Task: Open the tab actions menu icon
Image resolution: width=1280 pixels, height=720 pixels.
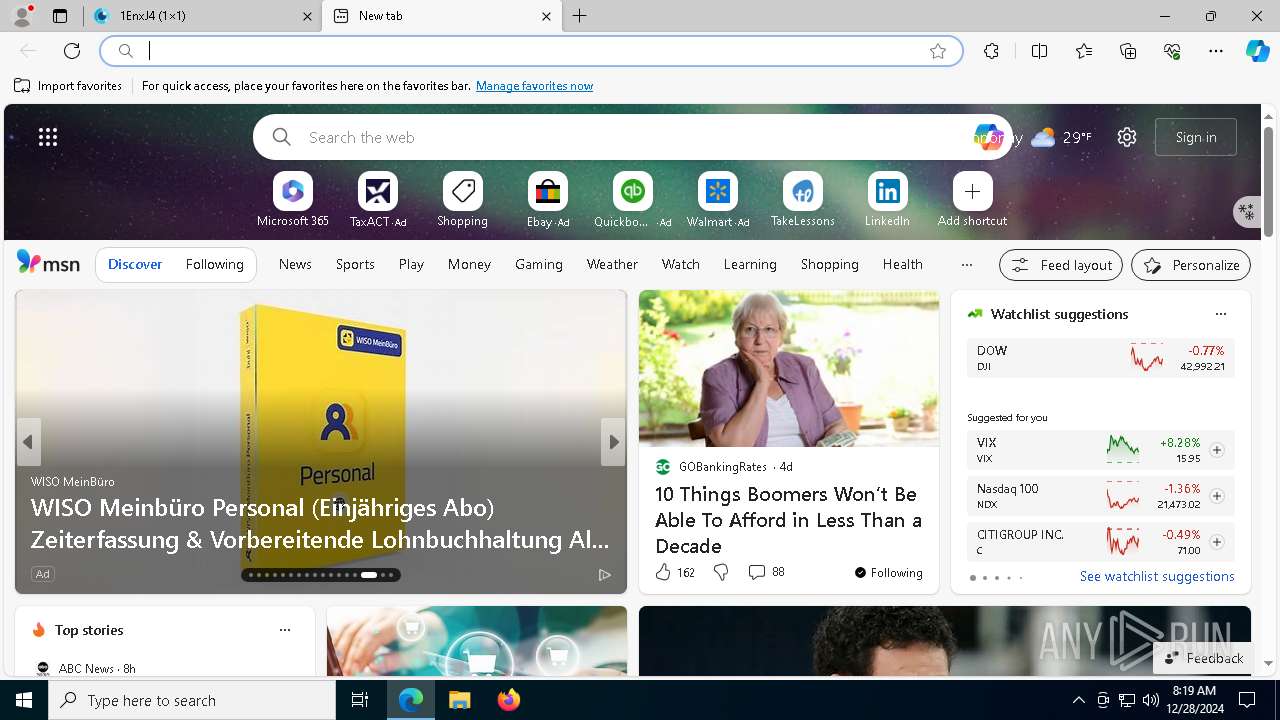Action: (60, 16)
